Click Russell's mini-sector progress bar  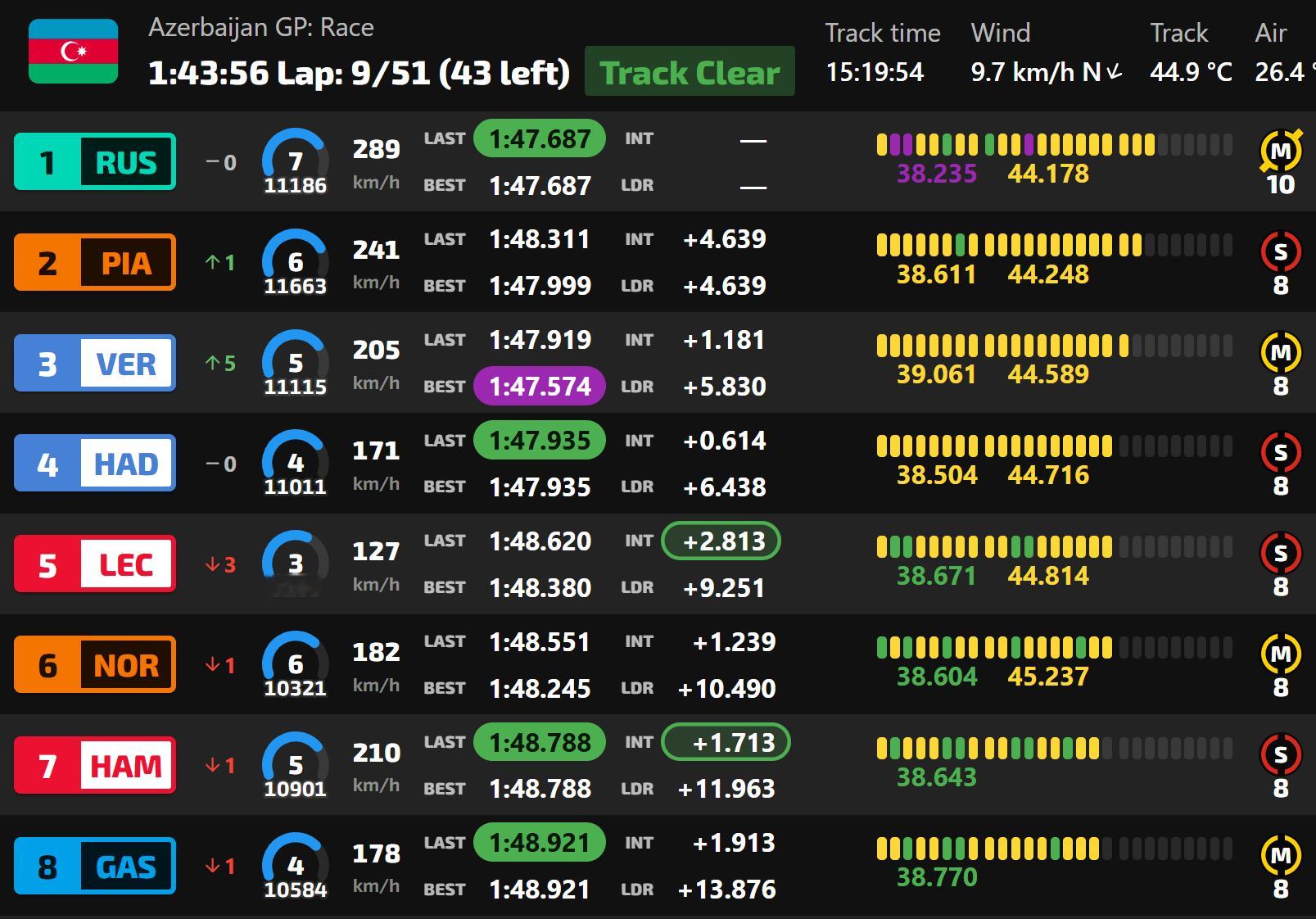click(x=1055, y=145)
